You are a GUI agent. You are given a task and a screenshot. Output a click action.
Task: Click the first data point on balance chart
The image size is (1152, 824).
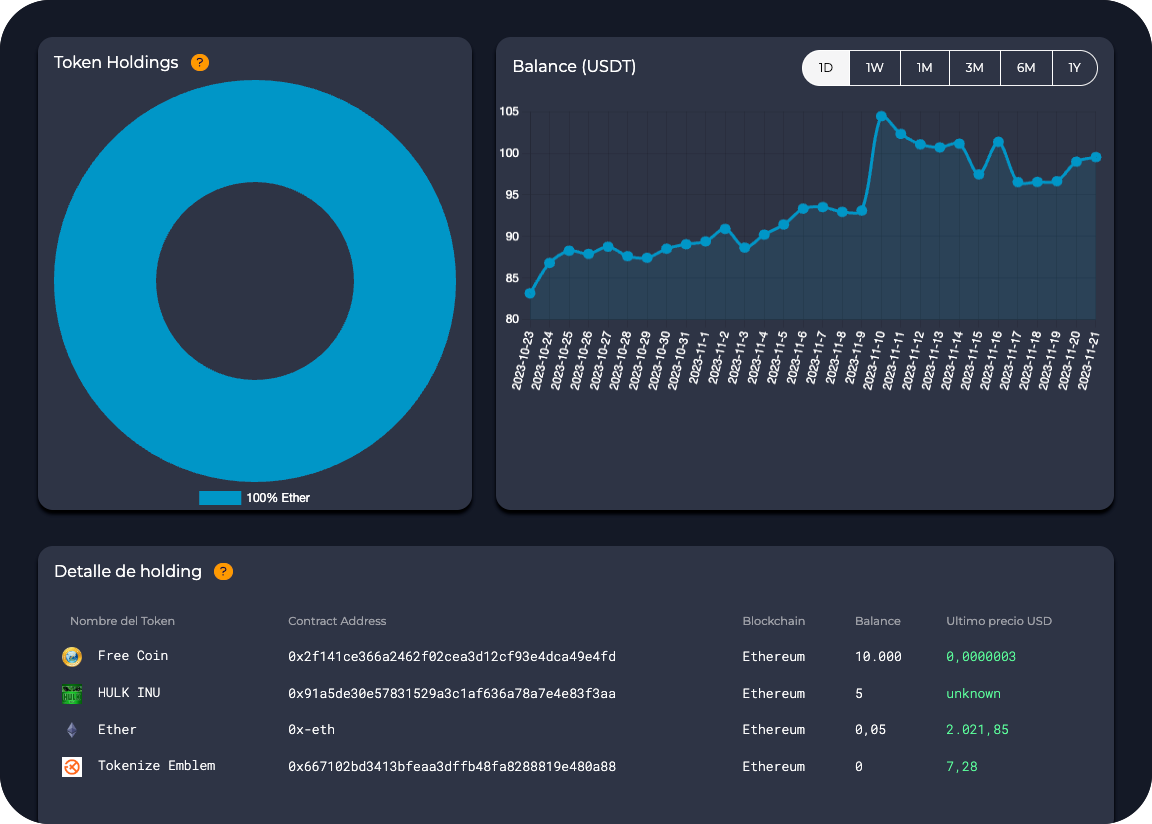pos(530,295)
